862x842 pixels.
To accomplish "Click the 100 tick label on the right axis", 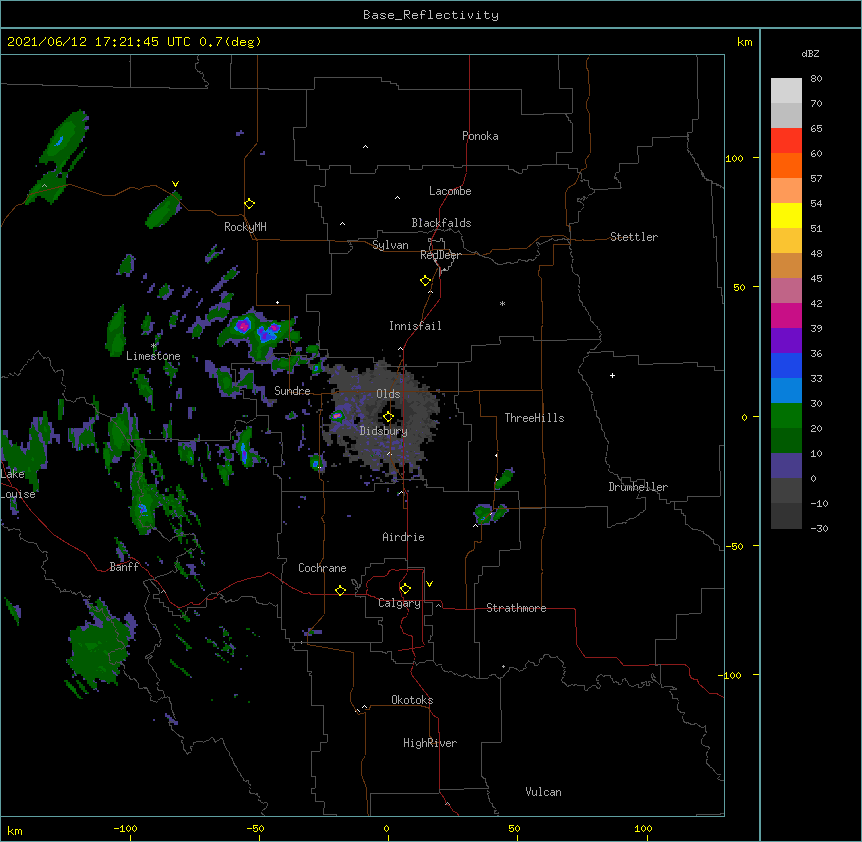I will (x=734, y=158).
